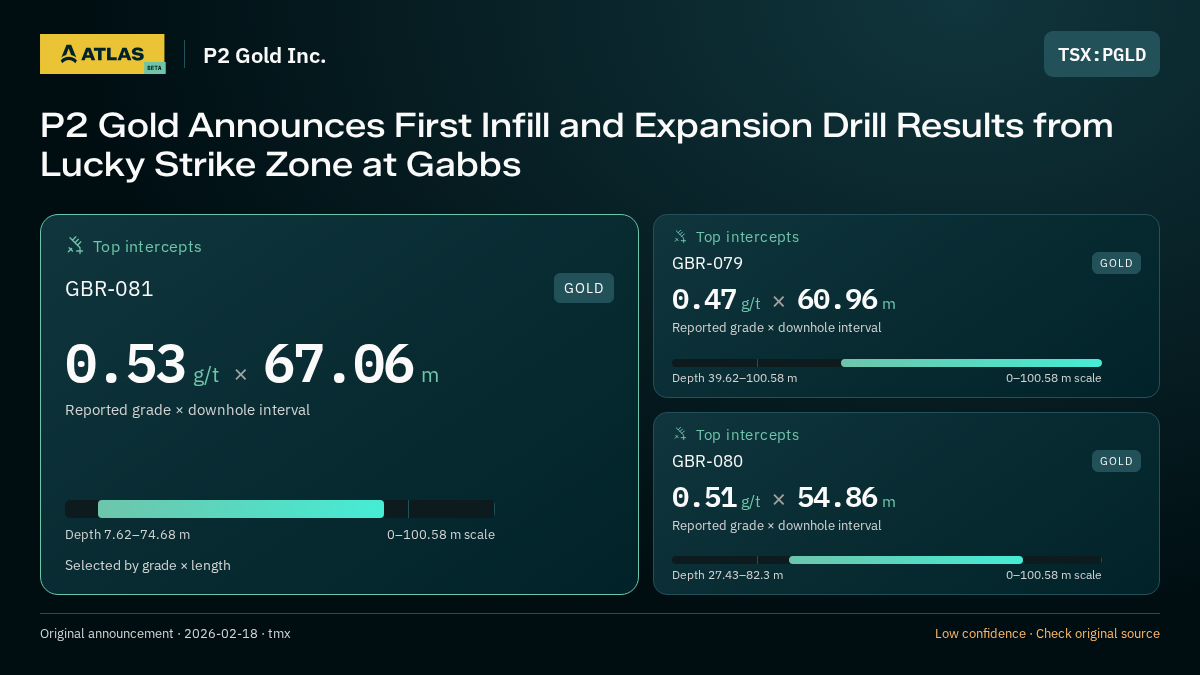This screenshot has width=1200, height=675.
Task: Click the BETA tag on Atlas logo
Action: (x=154, y=68)
